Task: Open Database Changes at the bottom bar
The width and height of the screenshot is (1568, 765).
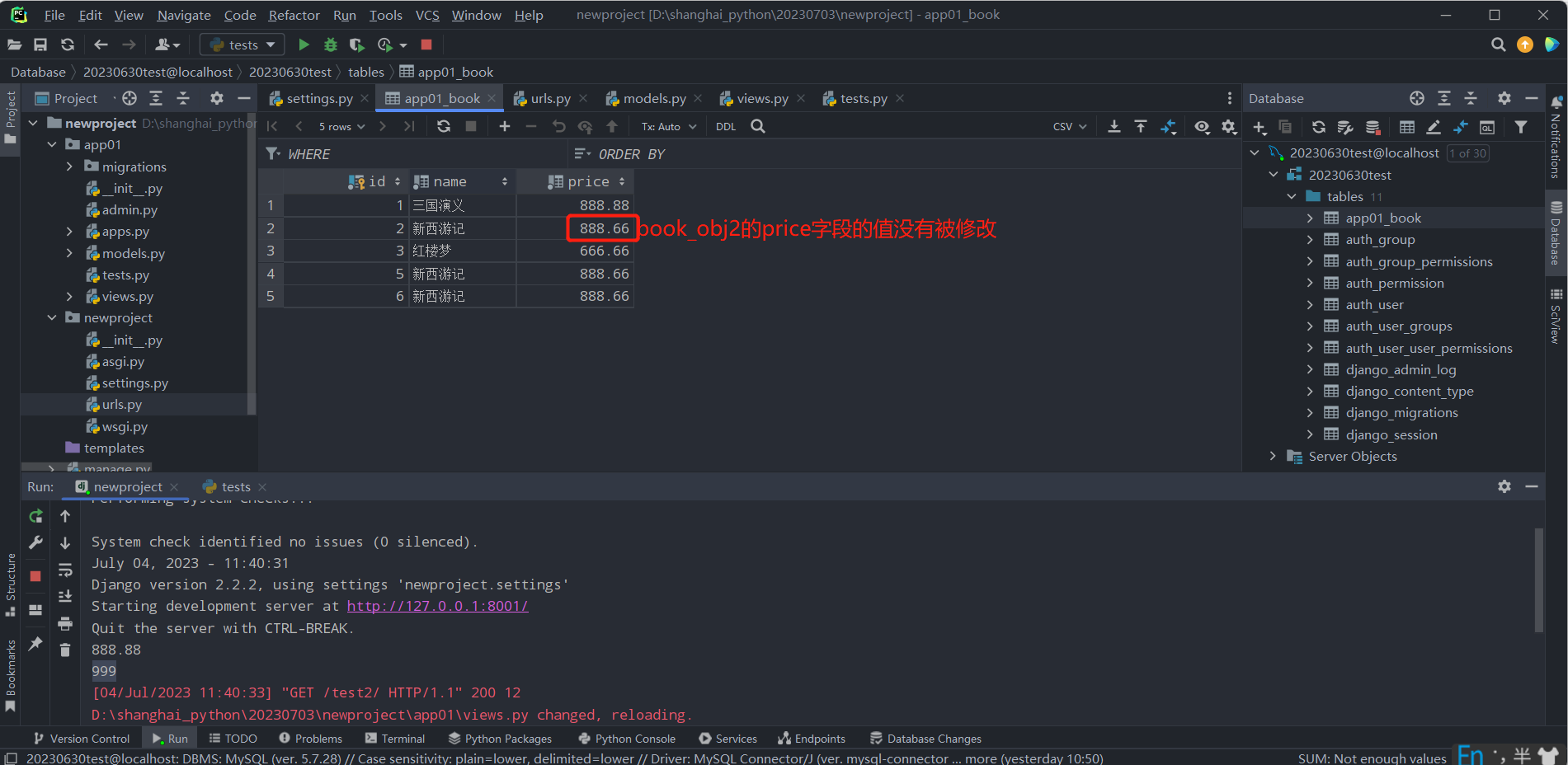Action: (x=925, y=739)
